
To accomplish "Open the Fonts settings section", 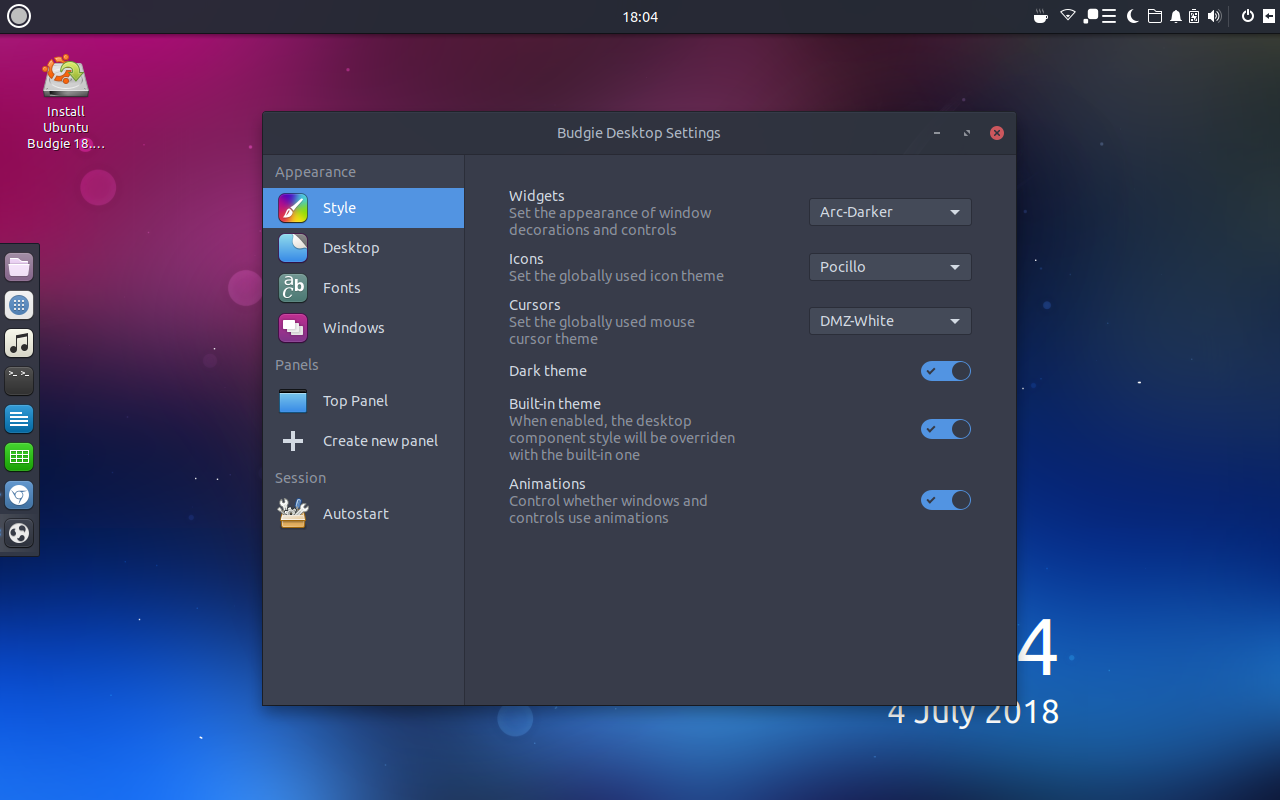I will pos(363,288).
